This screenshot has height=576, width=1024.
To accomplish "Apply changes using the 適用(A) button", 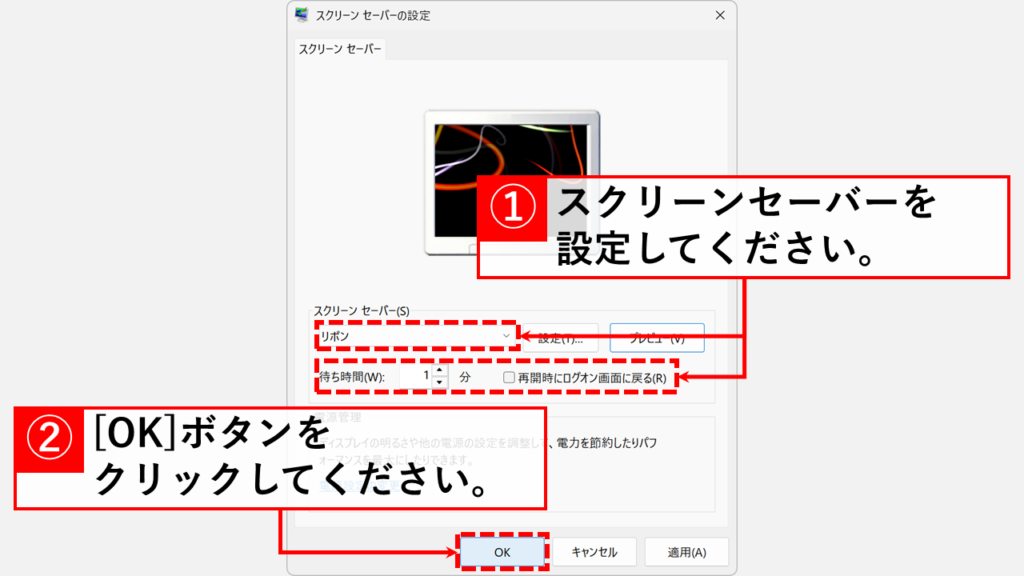I will point(686,552).
